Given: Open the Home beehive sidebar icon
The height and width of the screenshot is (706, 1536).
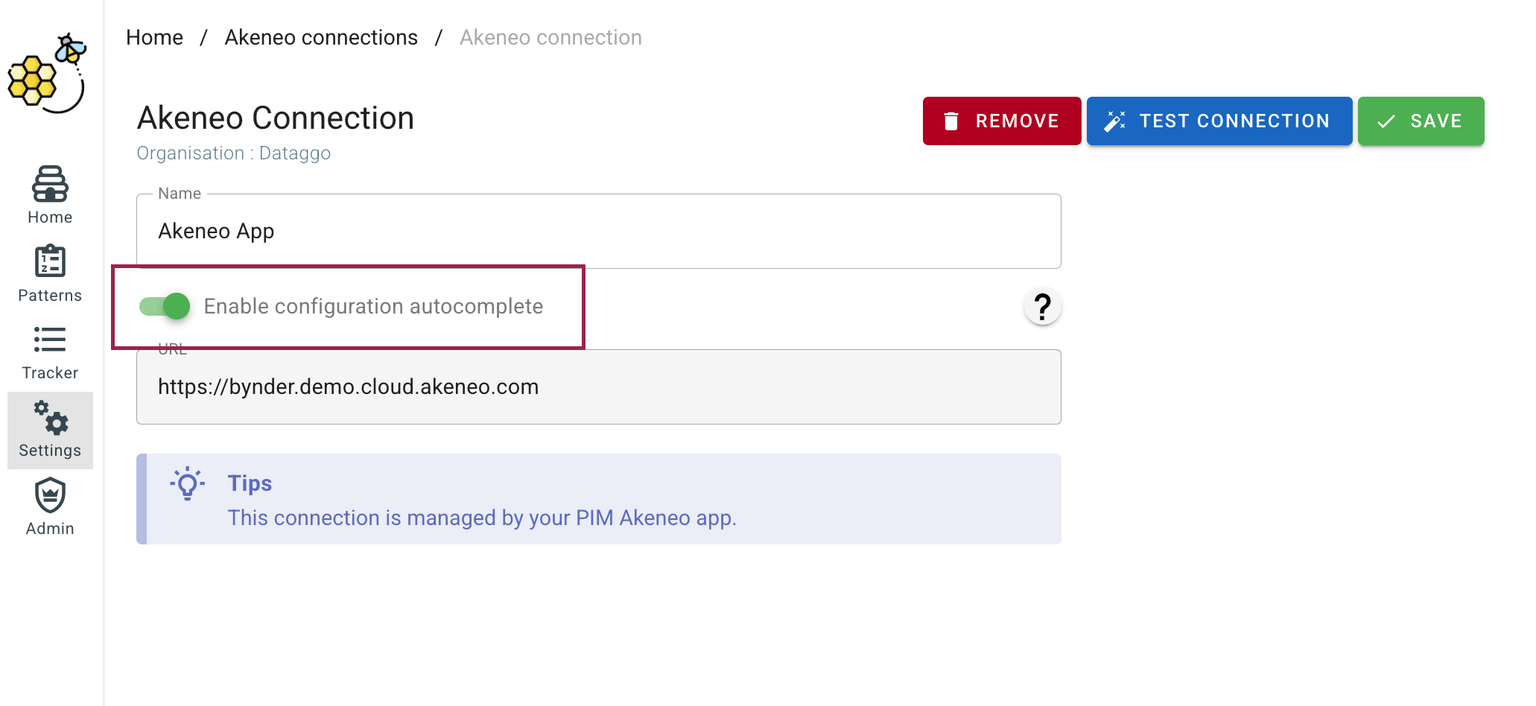Looking at the screenshot, I should pyautogui.click(x=50, y=185).
